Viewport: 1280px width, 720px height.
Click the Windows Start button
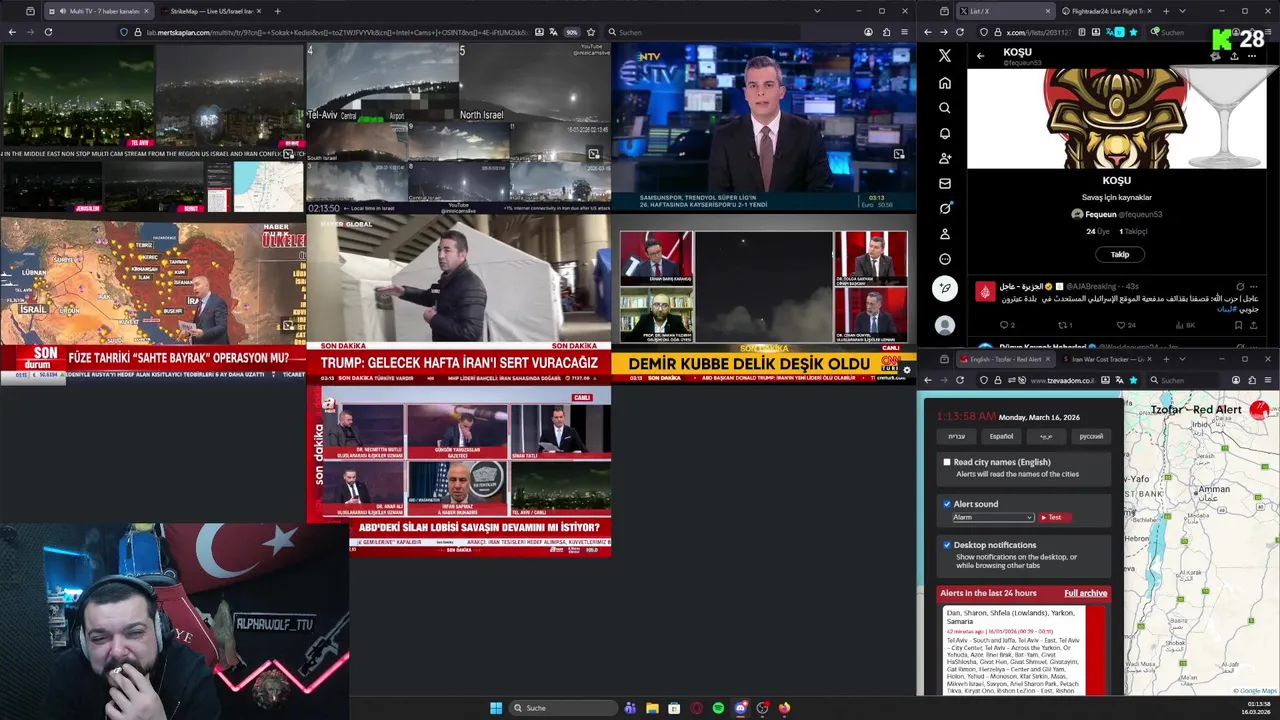(496, 708)
